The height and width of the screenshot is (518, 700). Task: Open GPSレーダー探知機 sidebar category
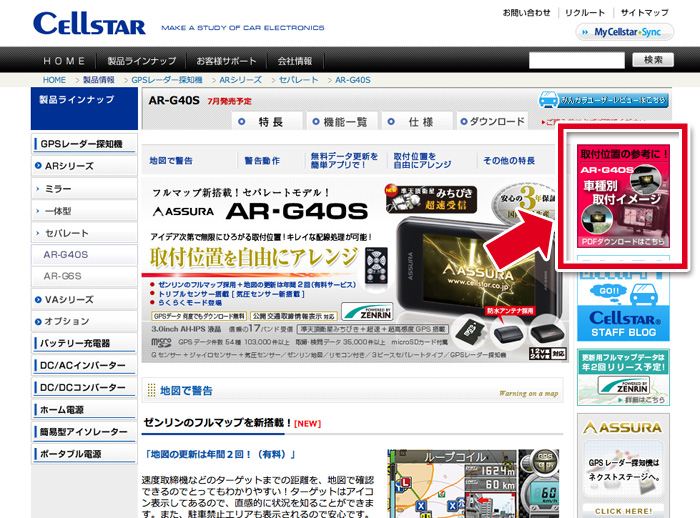tap(84, 144)
